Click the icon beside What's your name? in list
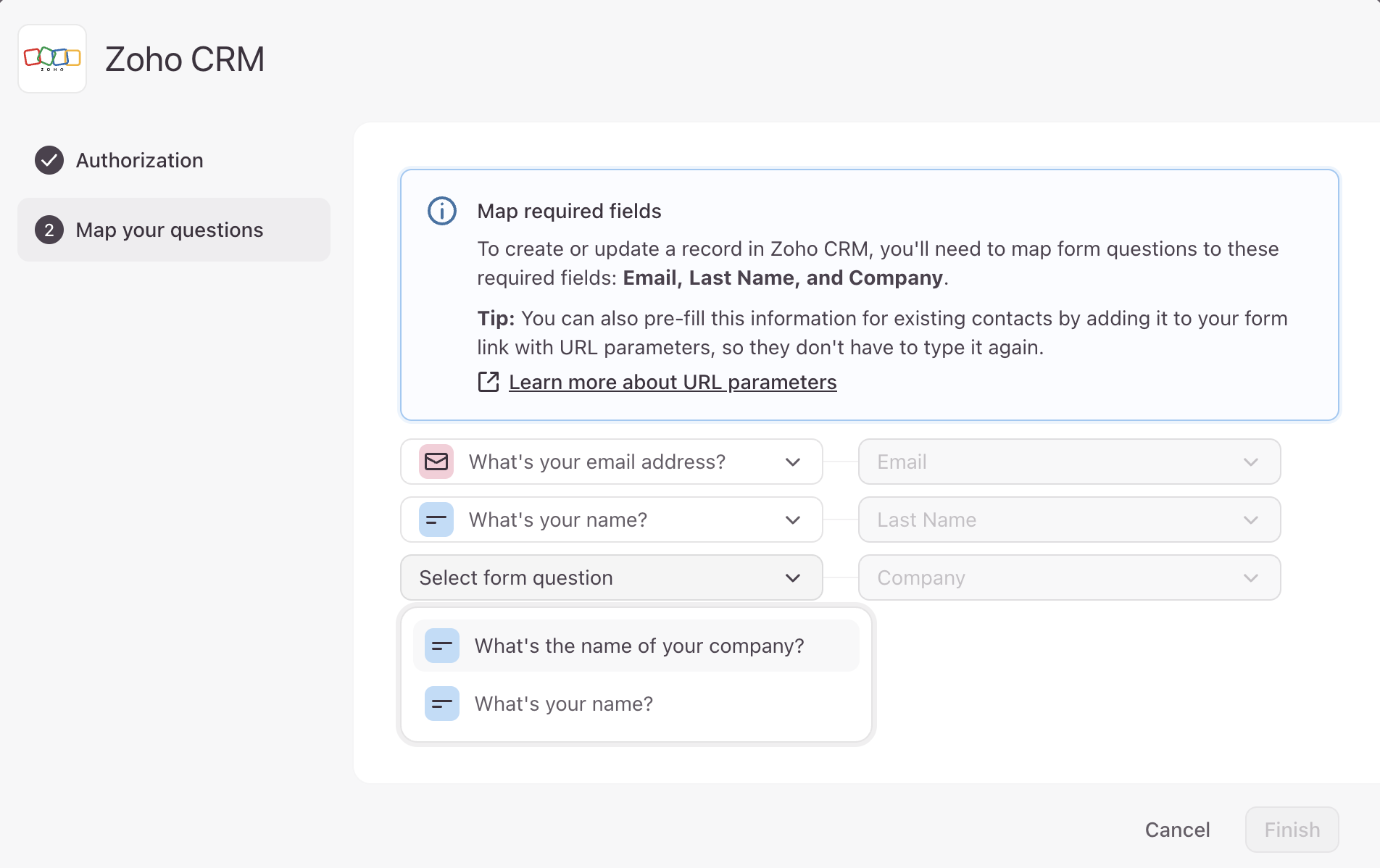Screen dimensions: 1380x868 pos(442,704)
